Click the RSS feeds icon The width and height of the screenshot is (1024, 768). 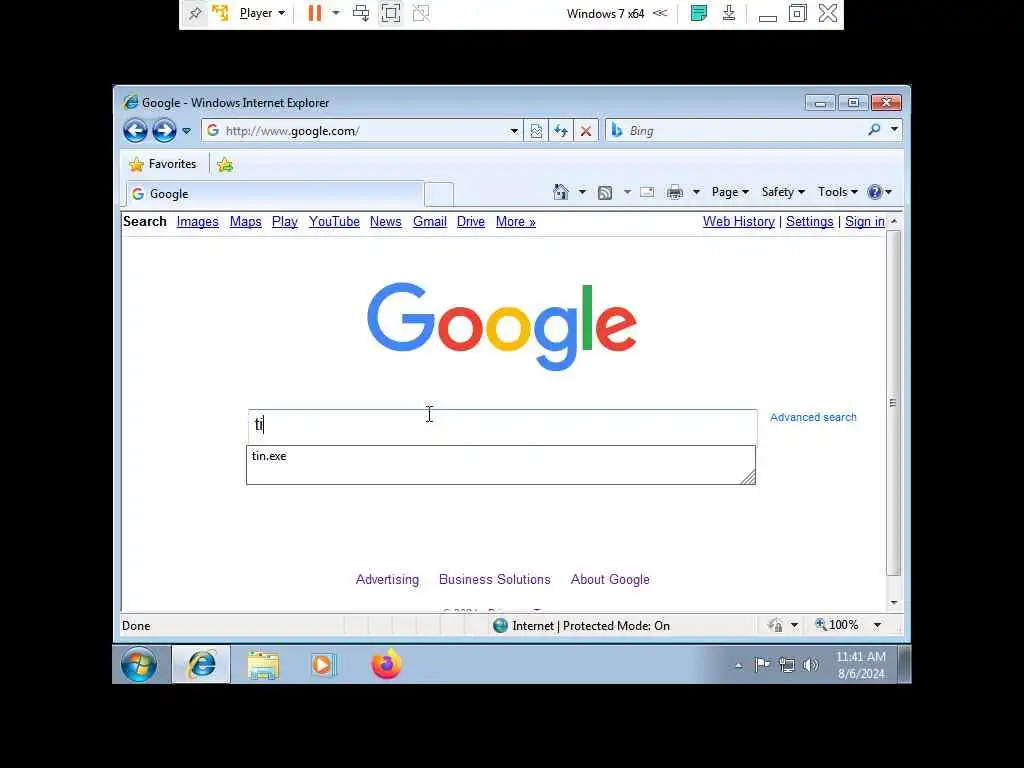(605, 192)
